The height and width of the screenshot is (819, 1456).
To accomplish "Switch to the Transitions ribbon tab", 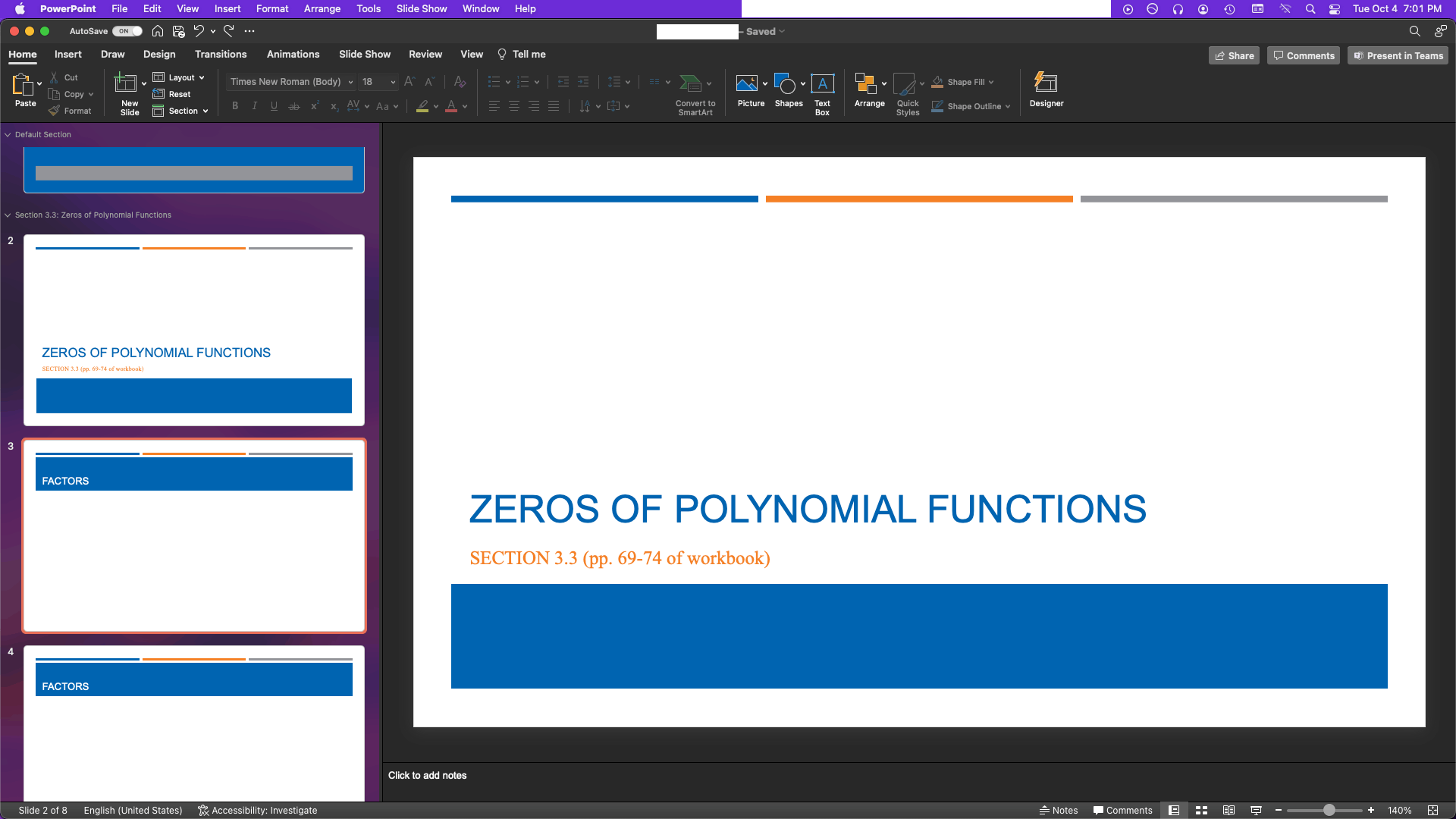I will click(x=221, y=54).
